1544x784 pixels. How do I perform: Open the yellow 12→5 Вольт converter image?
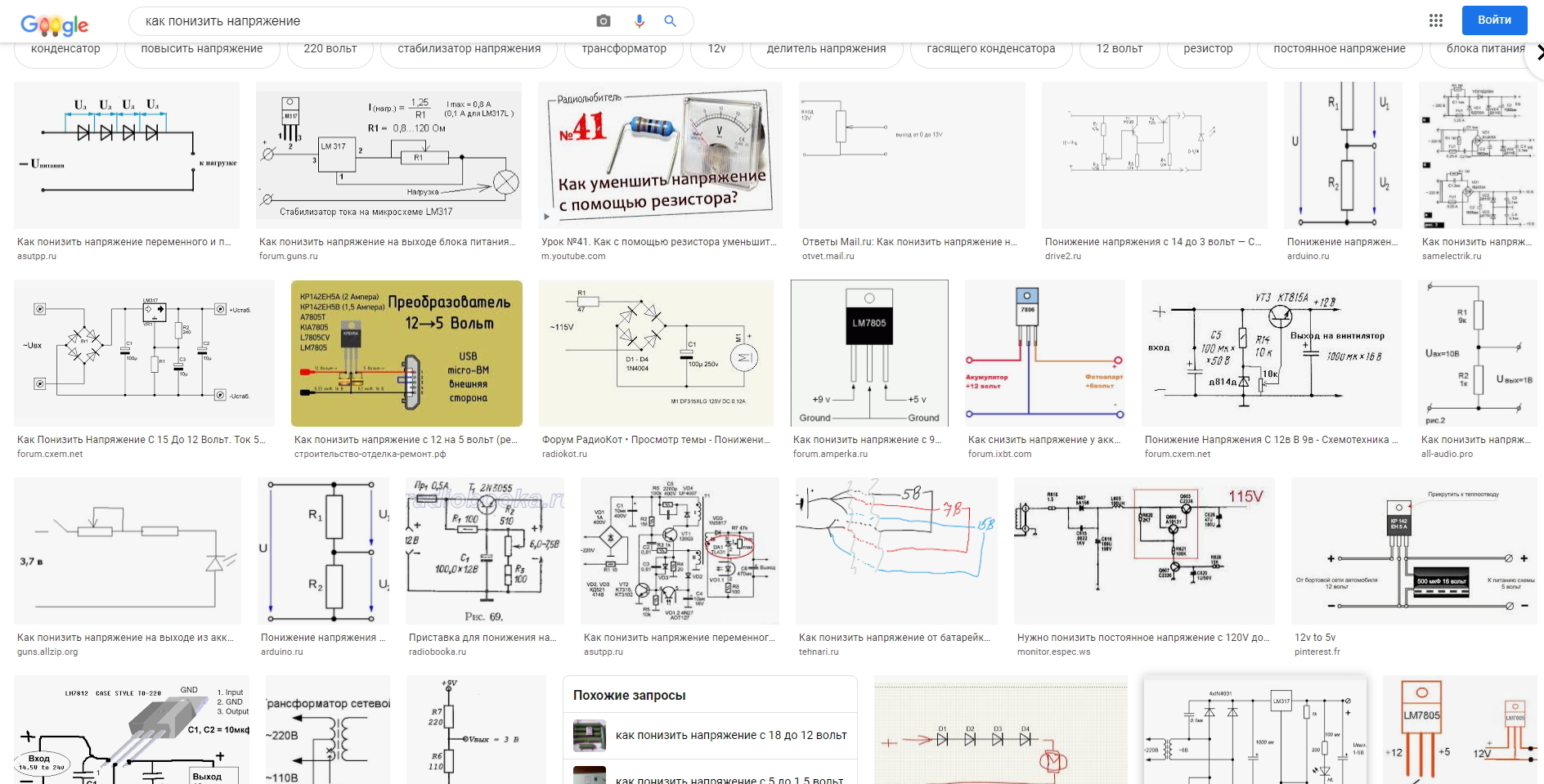tap(406, 353)
